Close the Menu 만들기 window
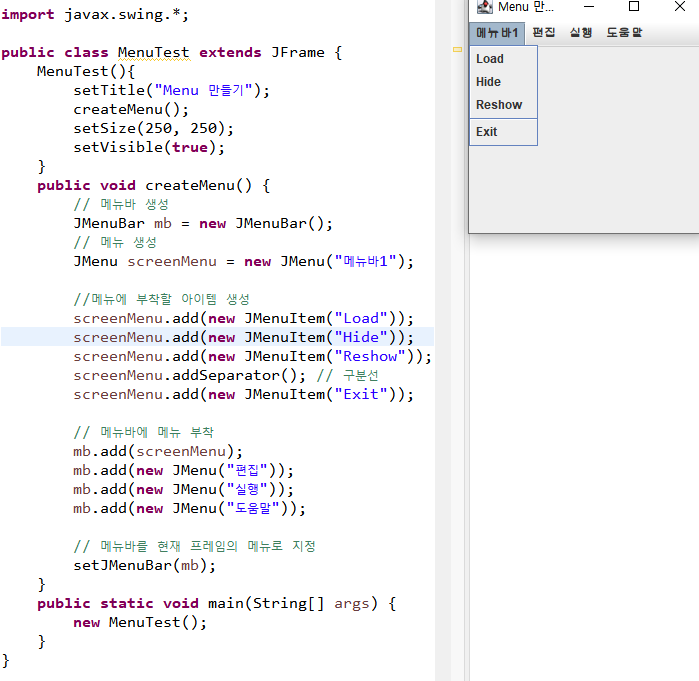Viewport: 699px width, 681px height. point(680,7)
